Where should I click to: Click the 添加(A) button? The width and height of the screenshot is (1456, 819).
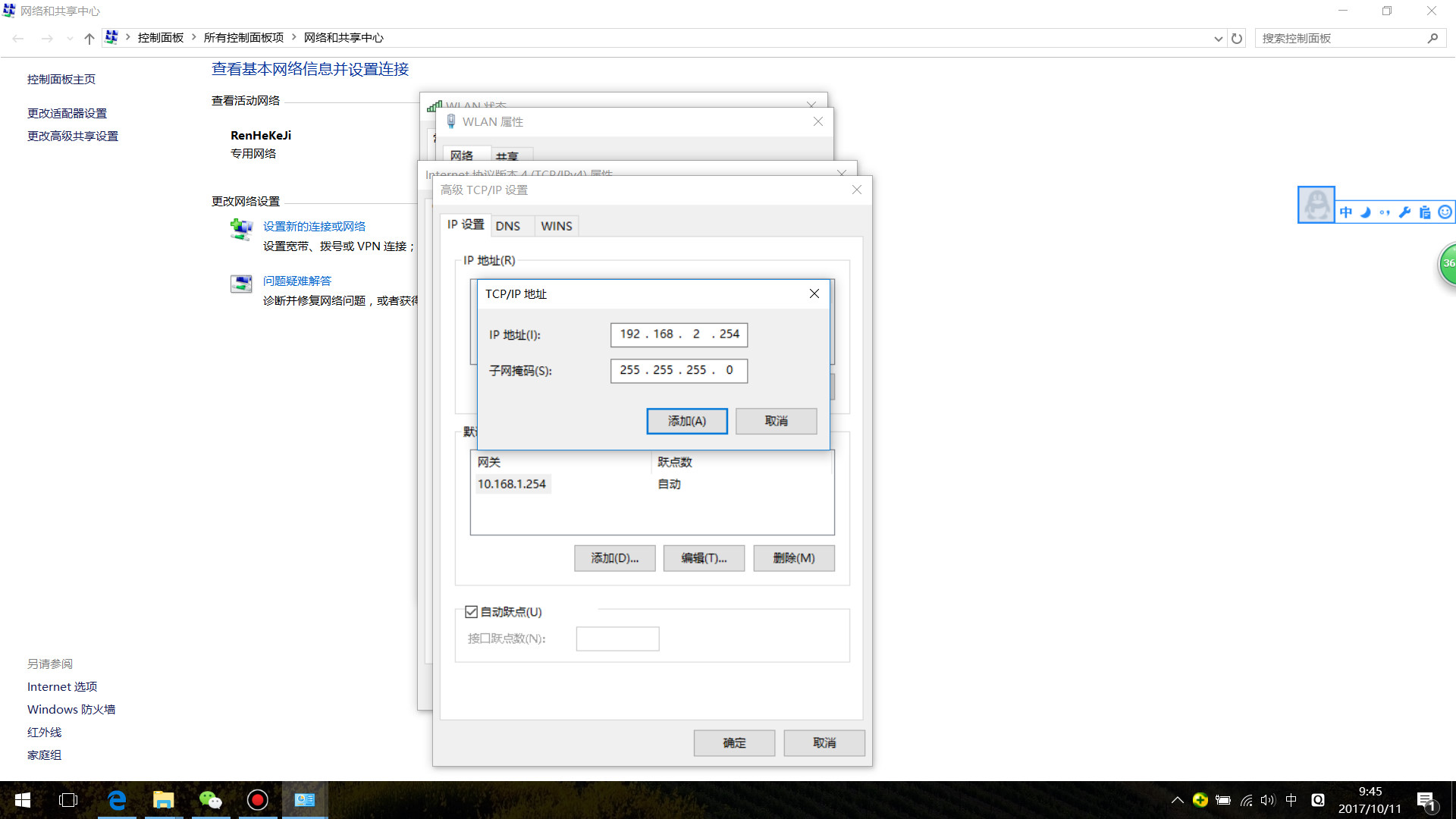click(686, 421)
